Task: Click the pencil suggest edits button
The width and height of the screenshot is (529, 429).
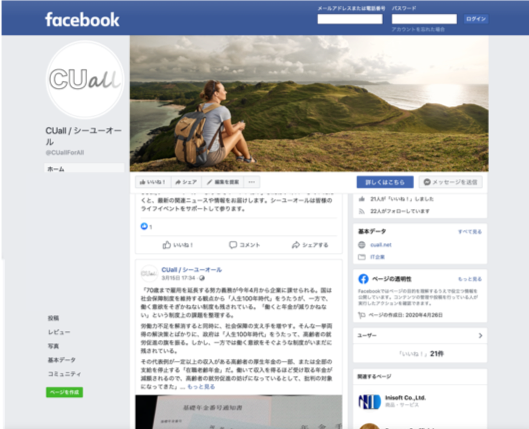Action: tap(223, 182)
